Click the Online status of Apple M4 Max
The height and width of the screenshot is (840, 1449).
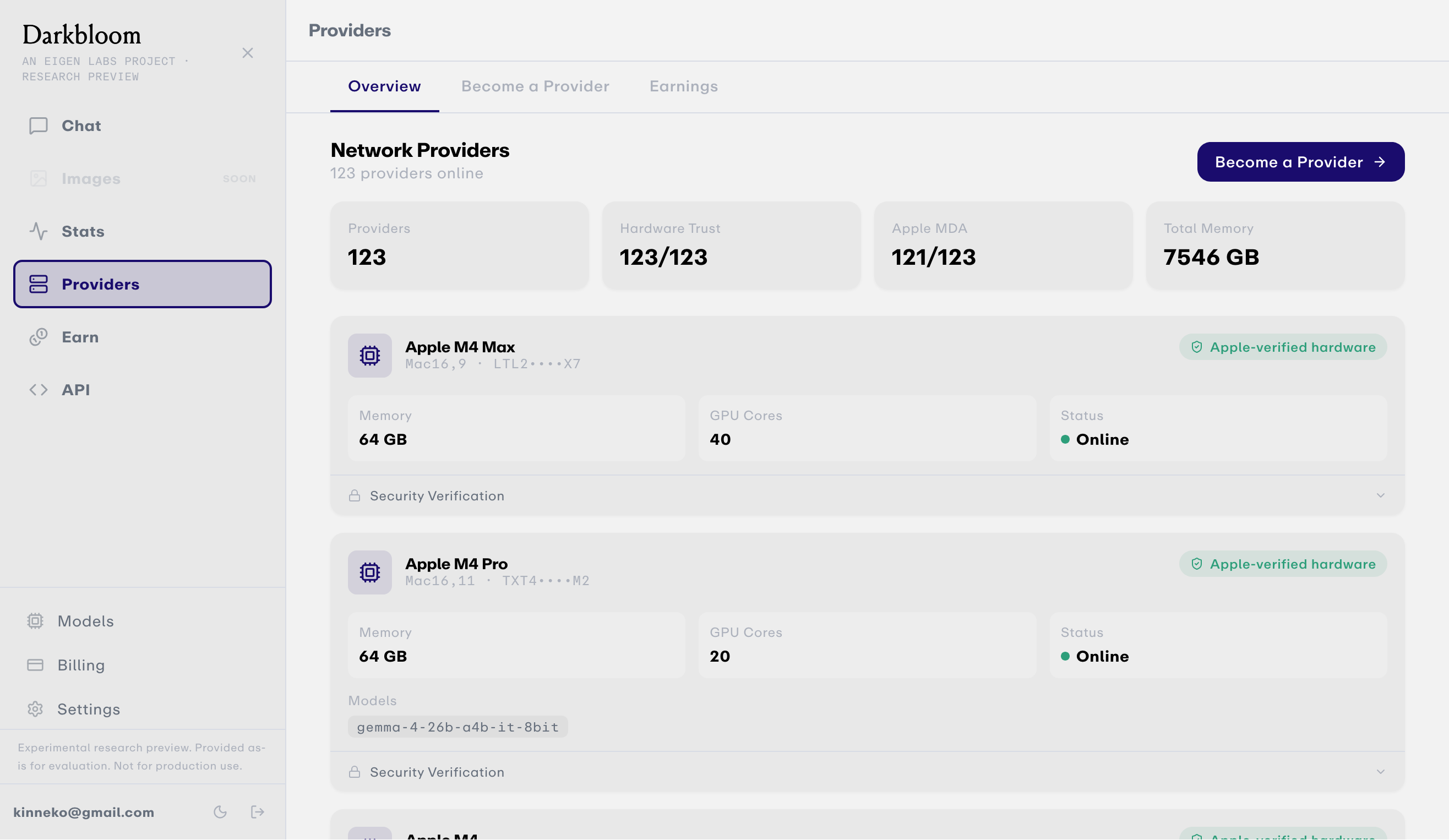[x=1096, y=440]
